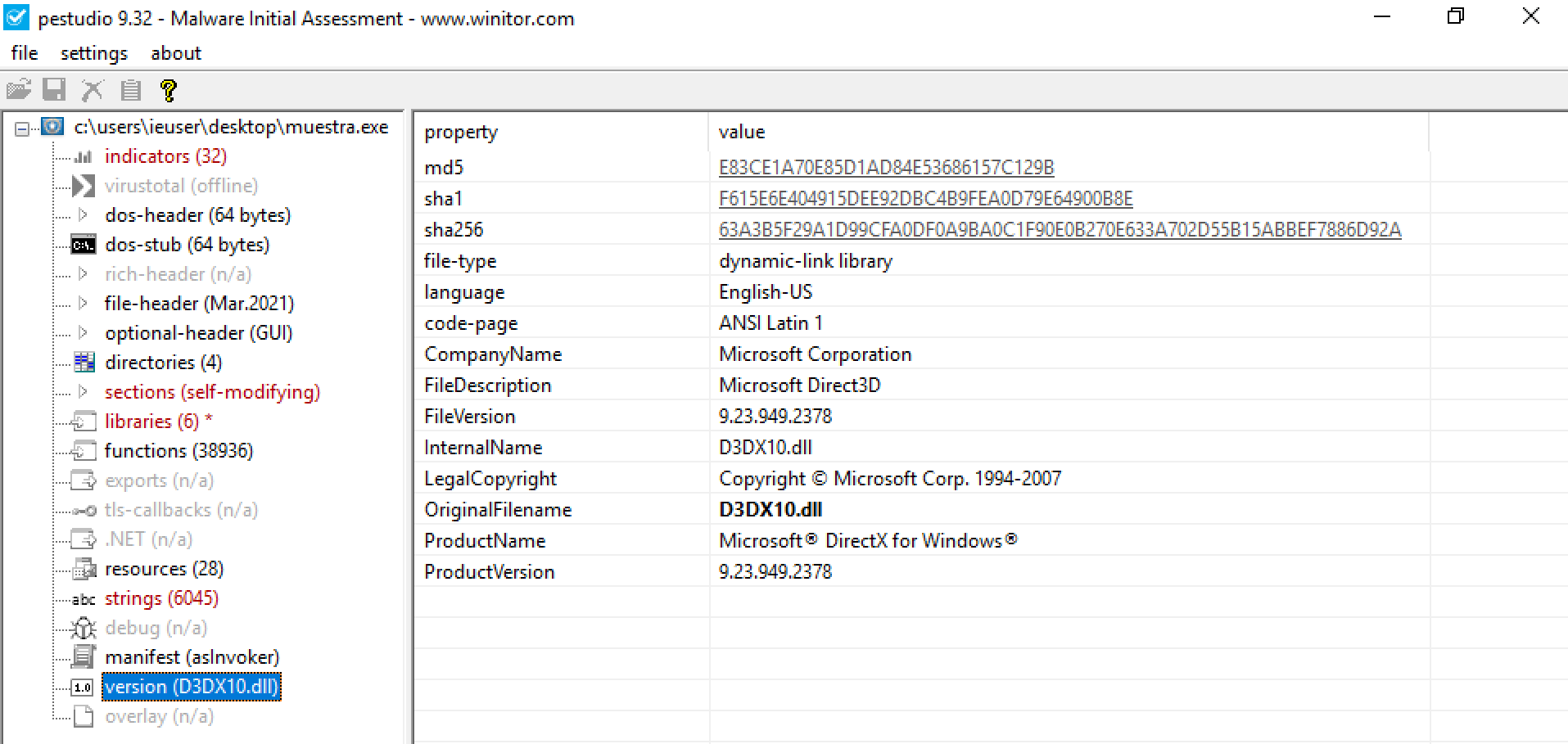Screen dimensions: 1568x744
Task: Click the file-type value dynamic-link library
Action: click(x=806, y=261)
